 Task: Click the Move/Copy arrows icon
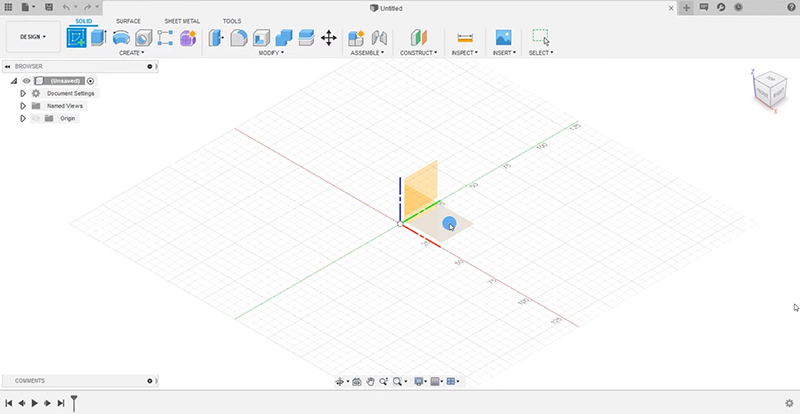pyautogui.click(x=328, y=38)
